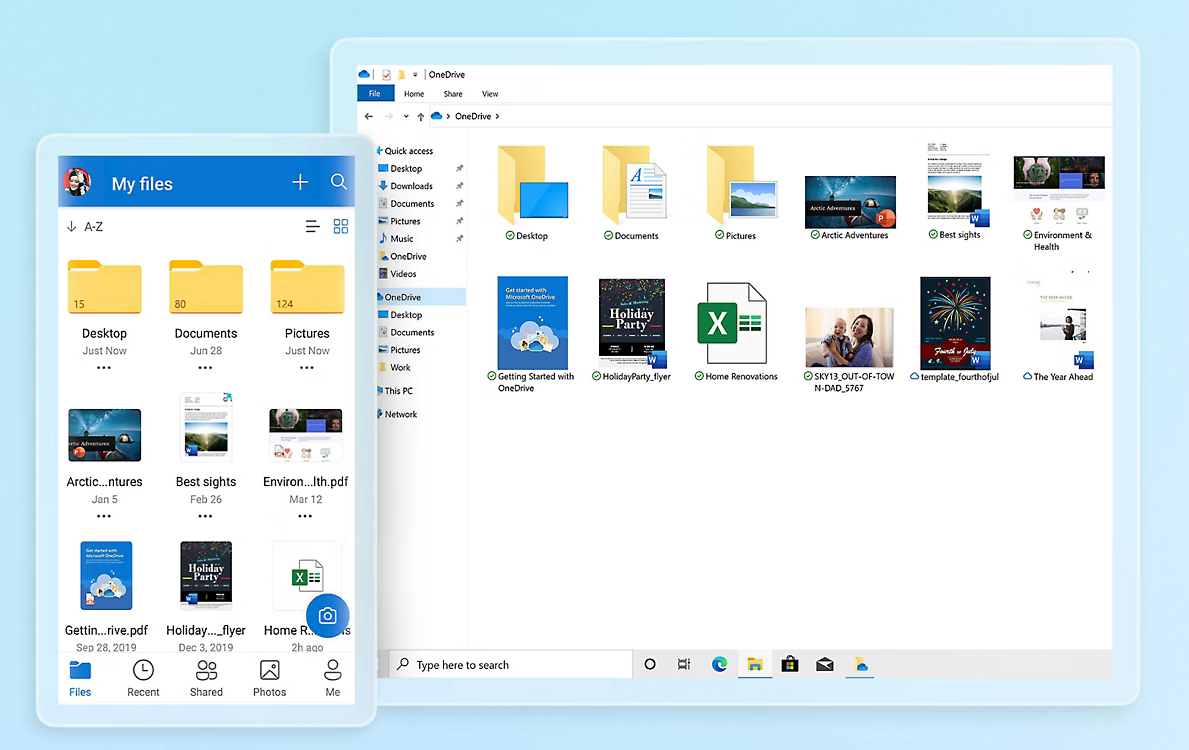Expand chevron after OneDrive in address bar
1189x750 pixels.
pos(497,116)
